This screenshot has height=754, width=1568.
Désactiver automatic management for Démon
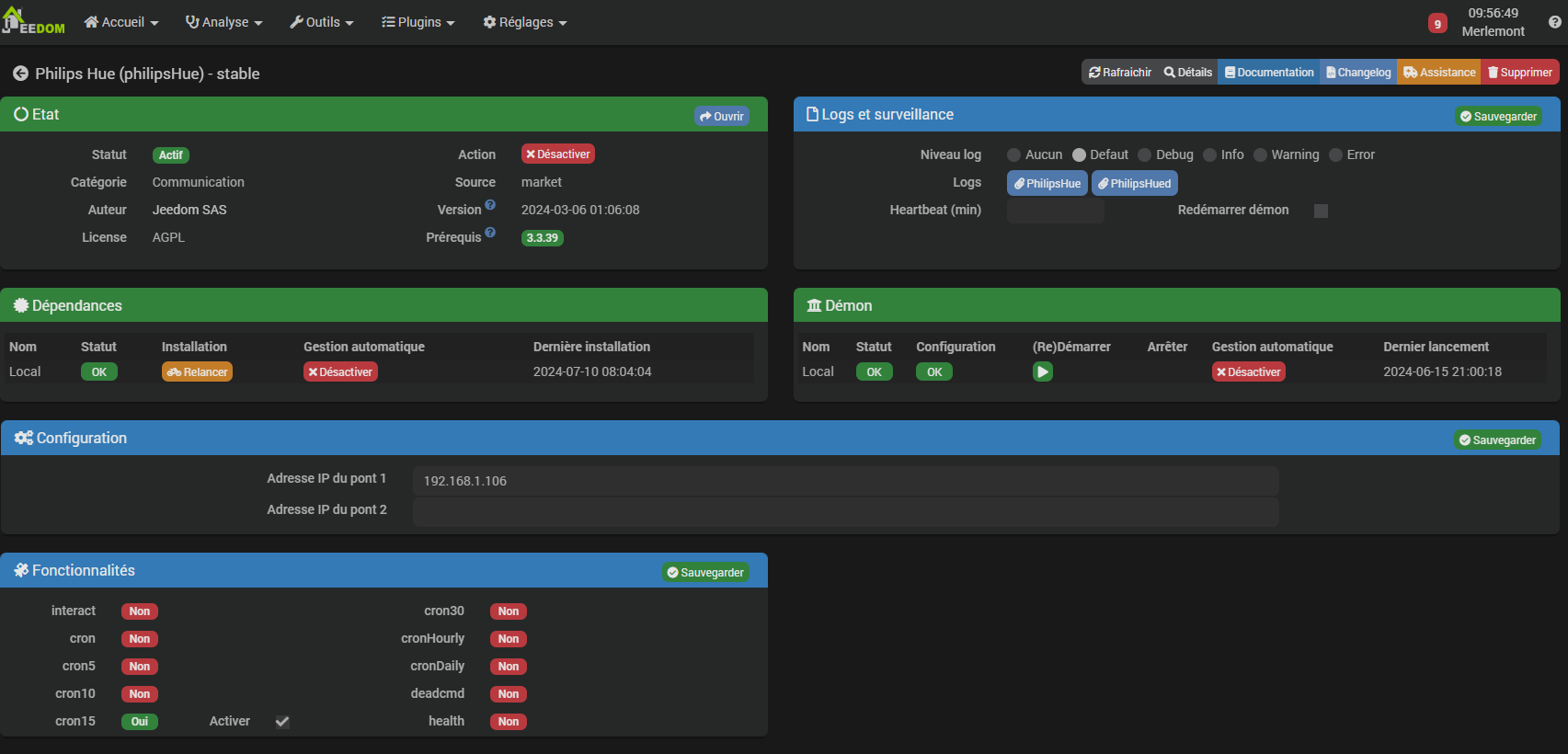click(1249, 371)
